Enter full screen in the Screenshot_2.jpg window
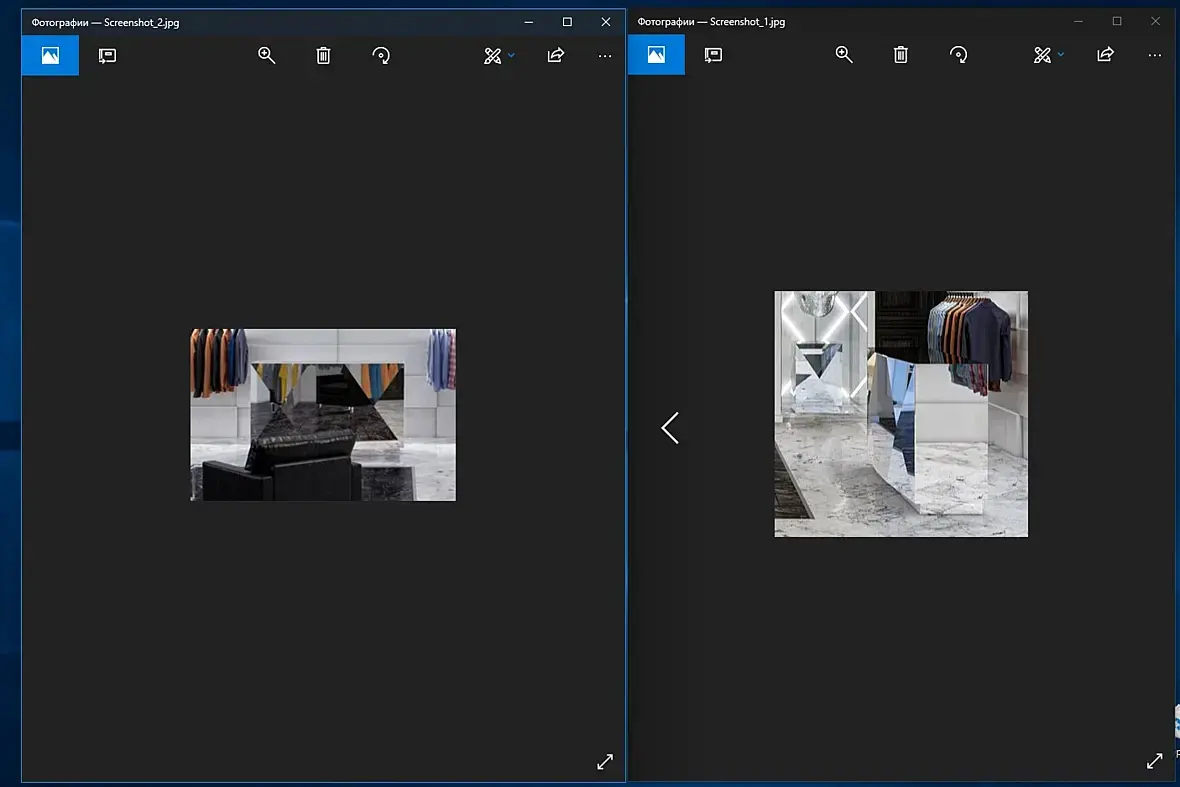This screenshot has width=1180, height=787. (x=605, y=761)
